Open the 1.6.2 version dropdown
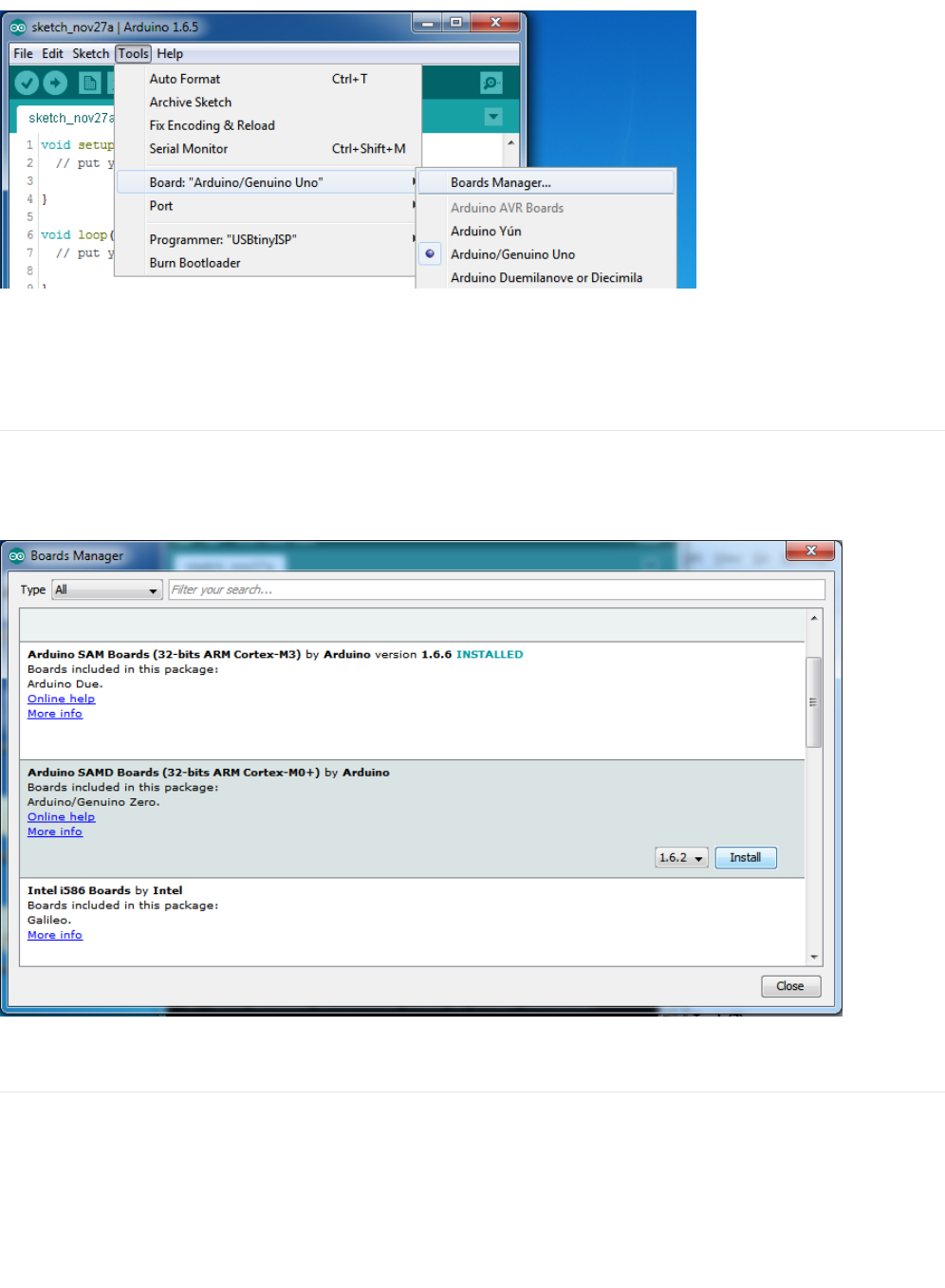 (x=682, y=858)
